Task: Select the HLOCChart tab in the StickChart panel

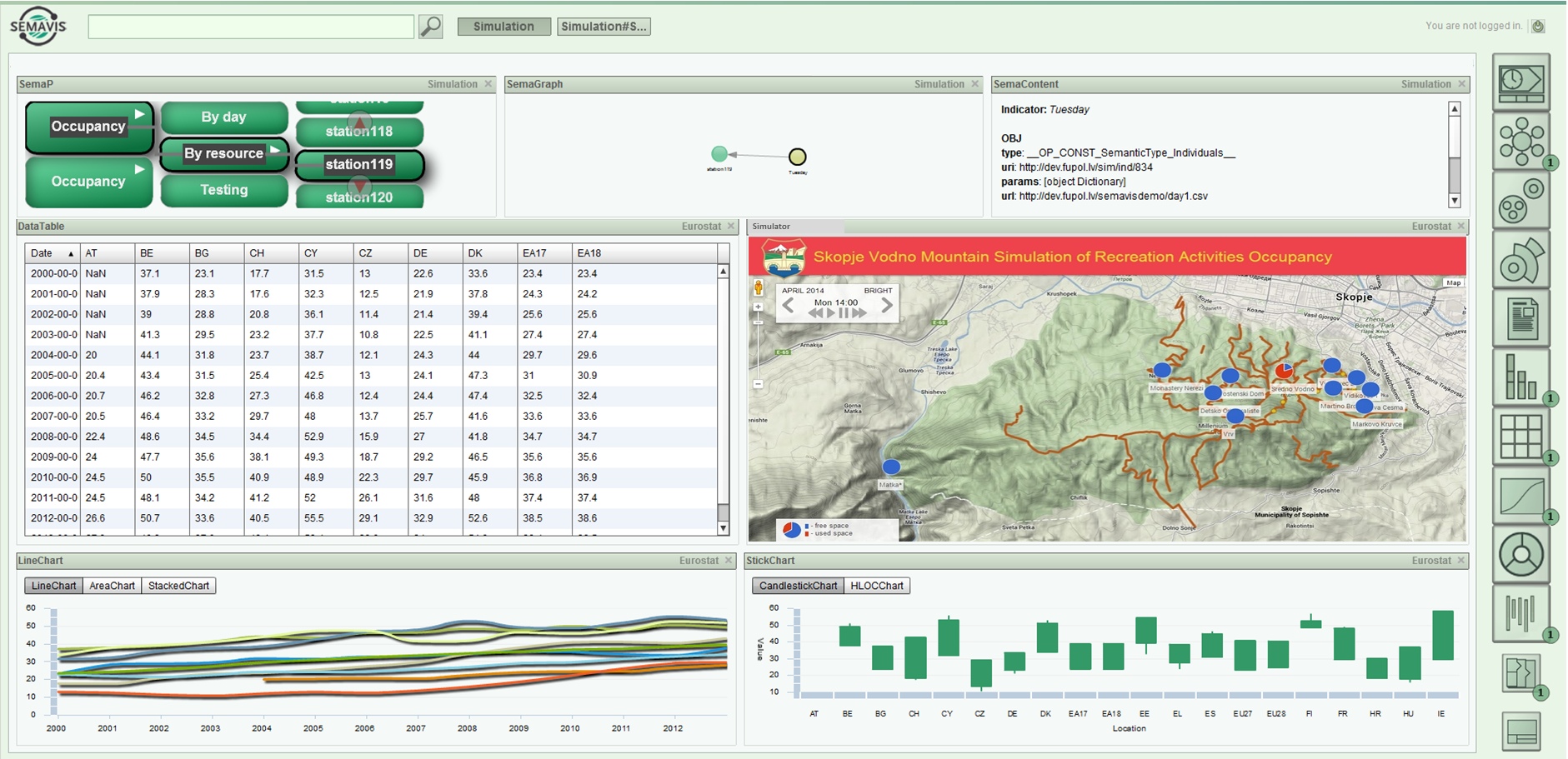Action: tap(876, 586)
